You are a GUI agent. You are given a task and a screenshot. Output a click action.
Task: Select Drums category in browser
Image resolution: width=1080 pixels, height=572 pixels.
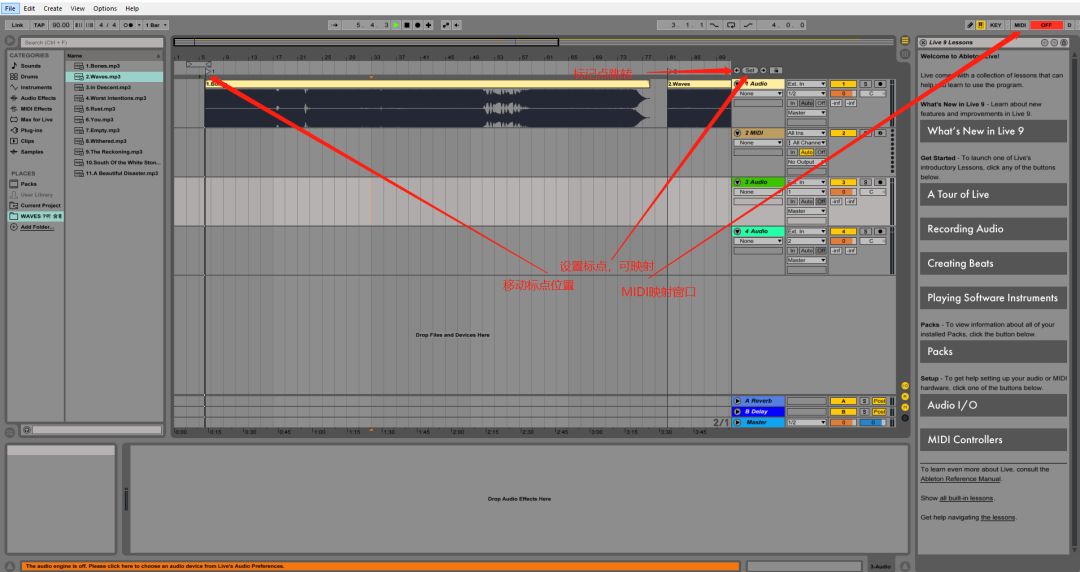coord(29,76)
